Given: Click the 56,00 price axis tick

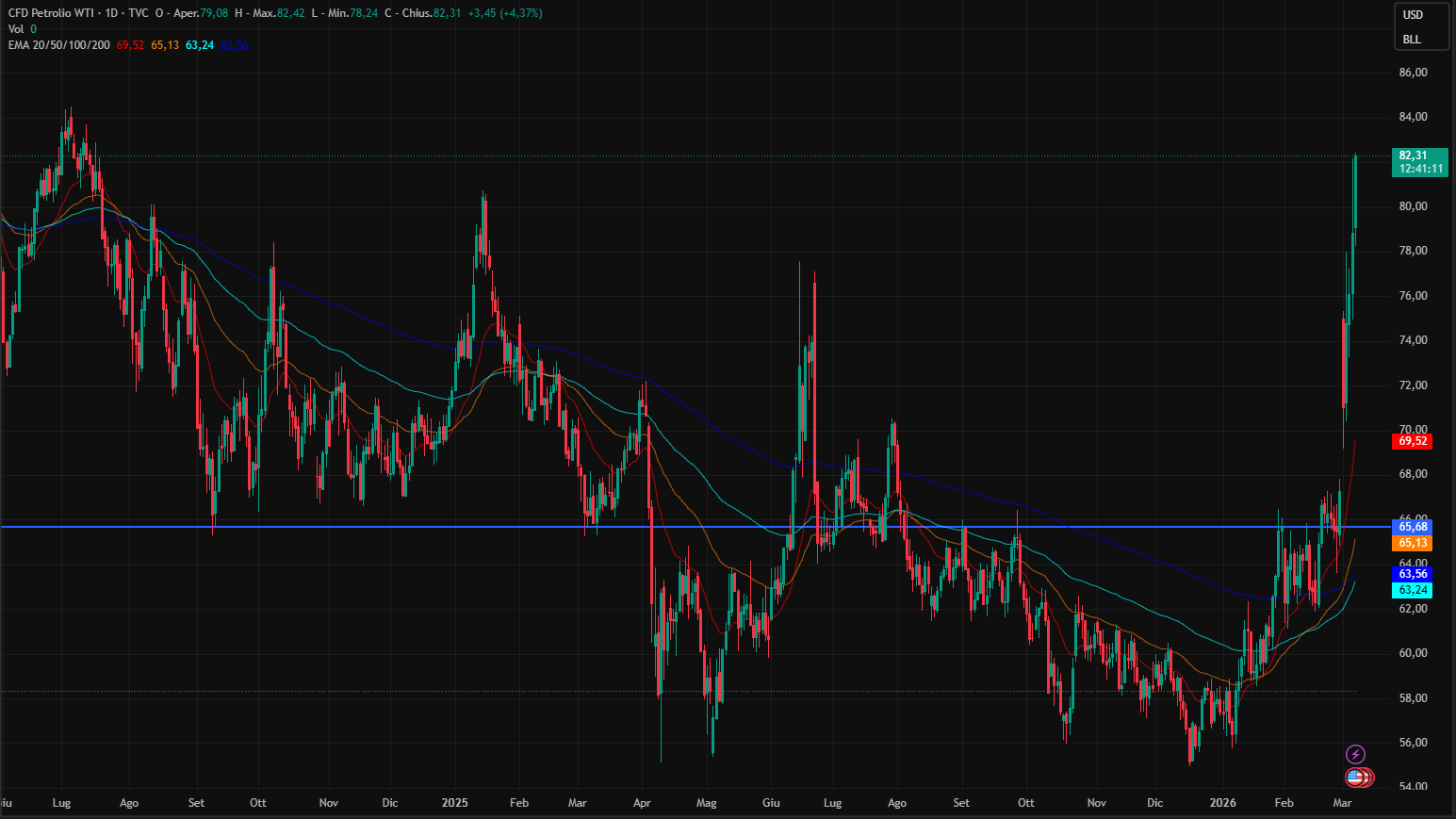Looking at the screenshot, I should click(x=1414, y=743).
